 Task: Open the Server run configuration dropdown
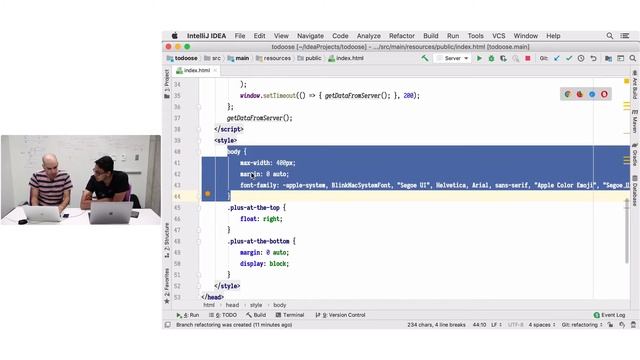tap(452, 58)
